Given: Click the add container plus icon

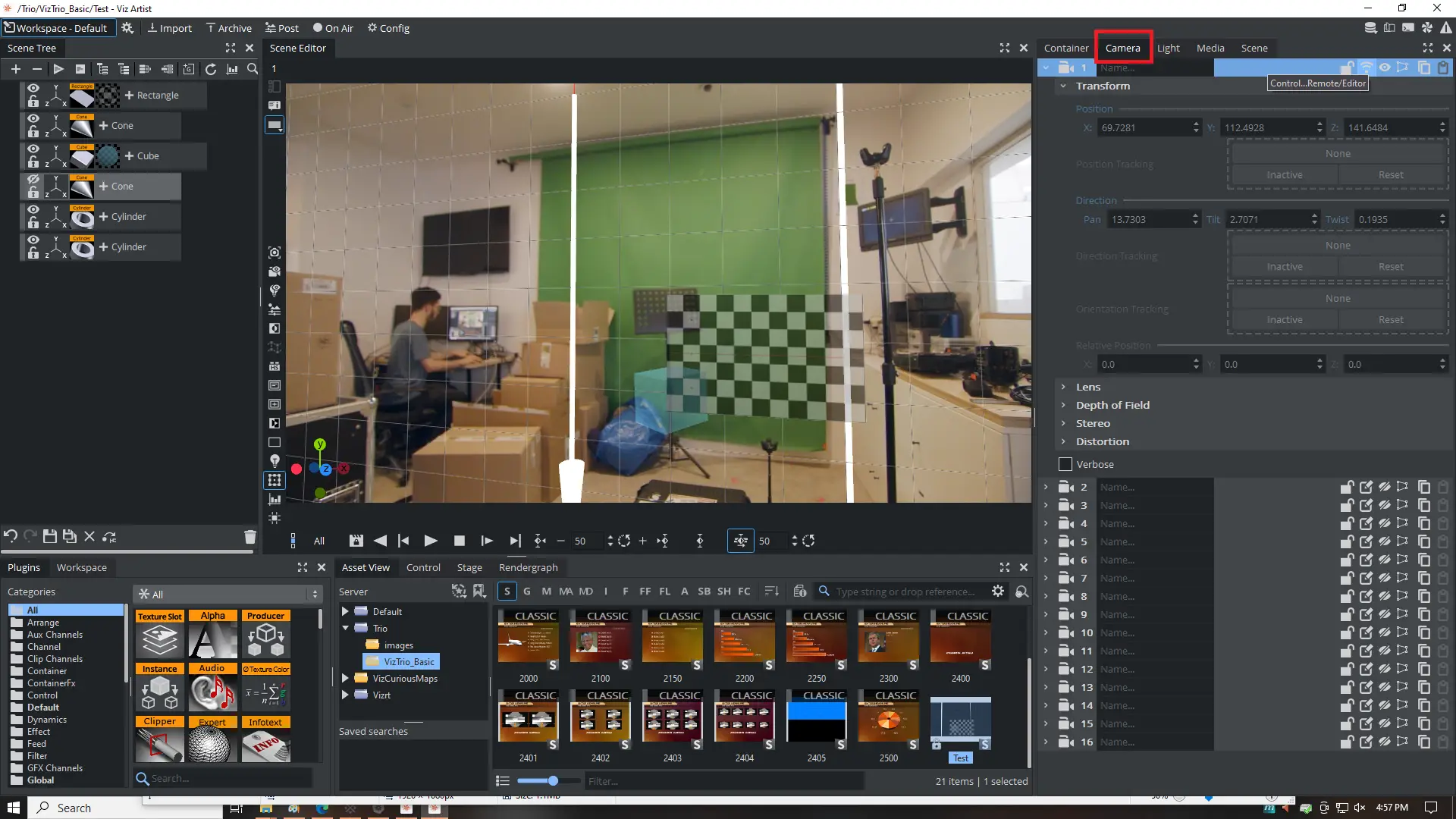Looking at the screenshot, I should pyautogui.click(x=15, y=69).
